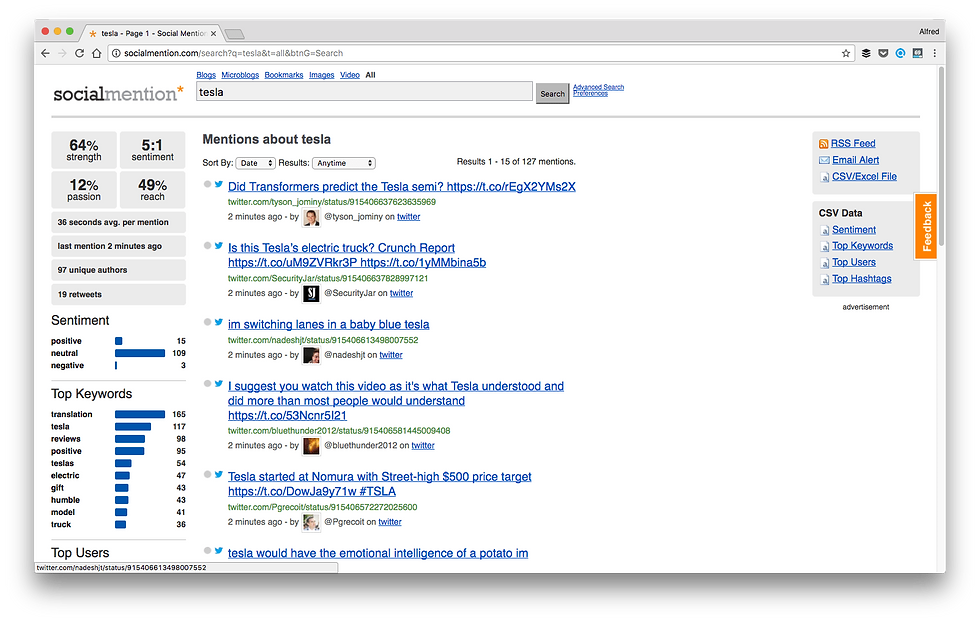Click the '64% strength' stat box
This screenshot has width=980, height=622.
(x=84, y=150)
